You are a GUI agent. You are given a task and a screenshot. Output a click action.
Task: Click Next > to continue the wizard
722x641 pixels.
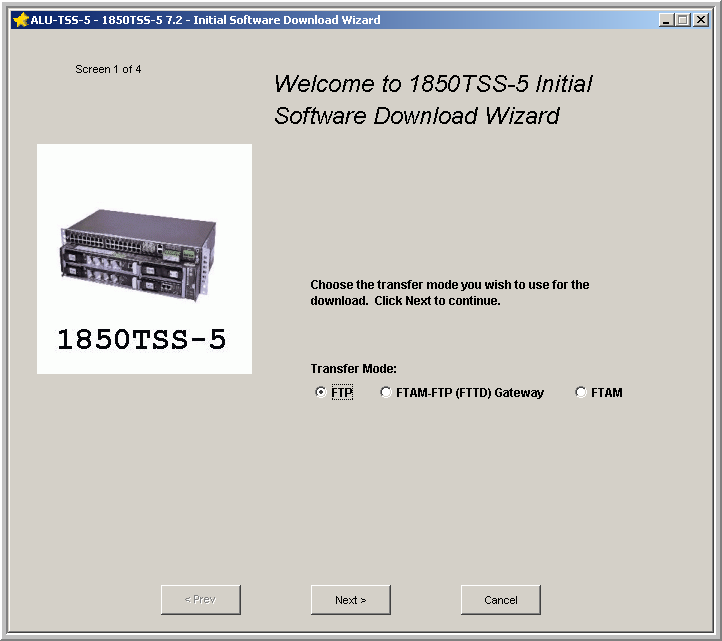(350, 600)
